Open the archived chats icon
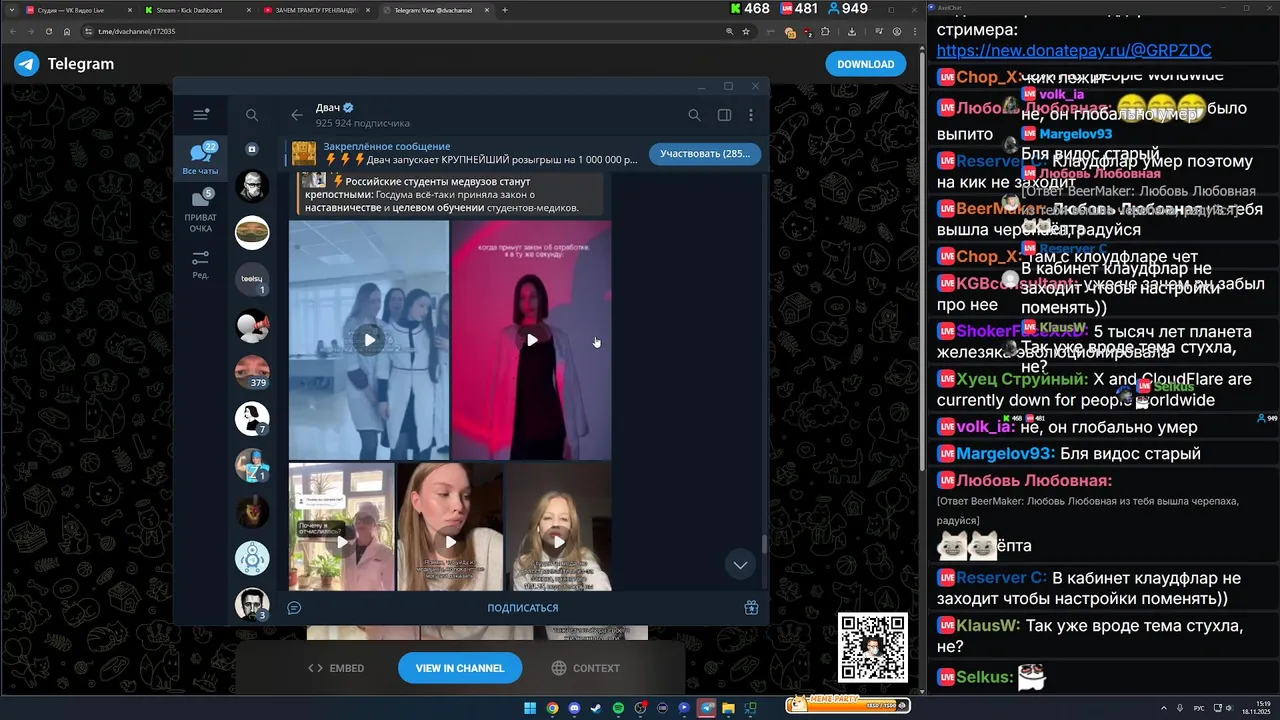This screenshot has width=1280, height=720. 252,149
